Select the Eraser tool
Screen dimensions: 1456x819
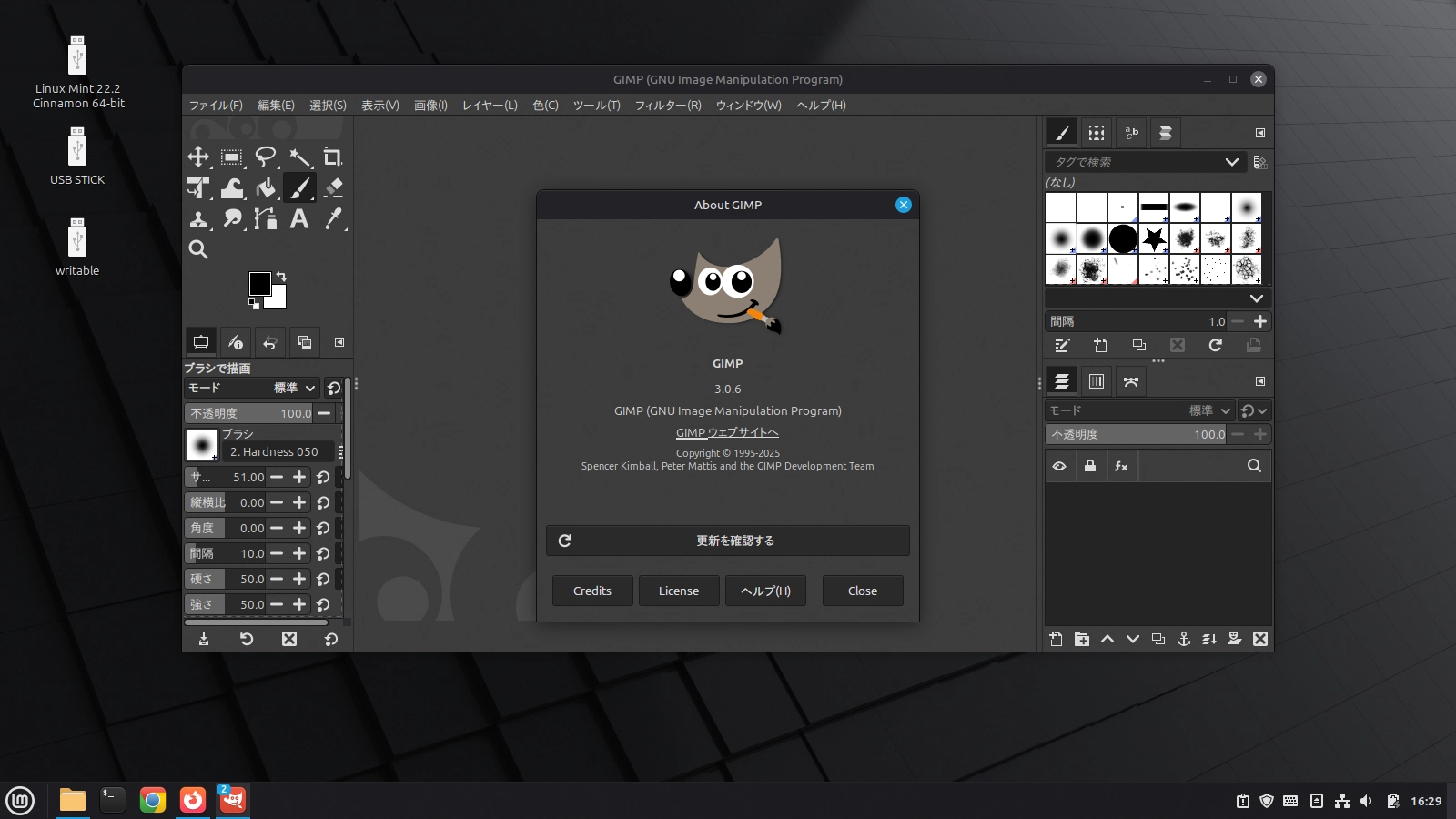[333, 188]
